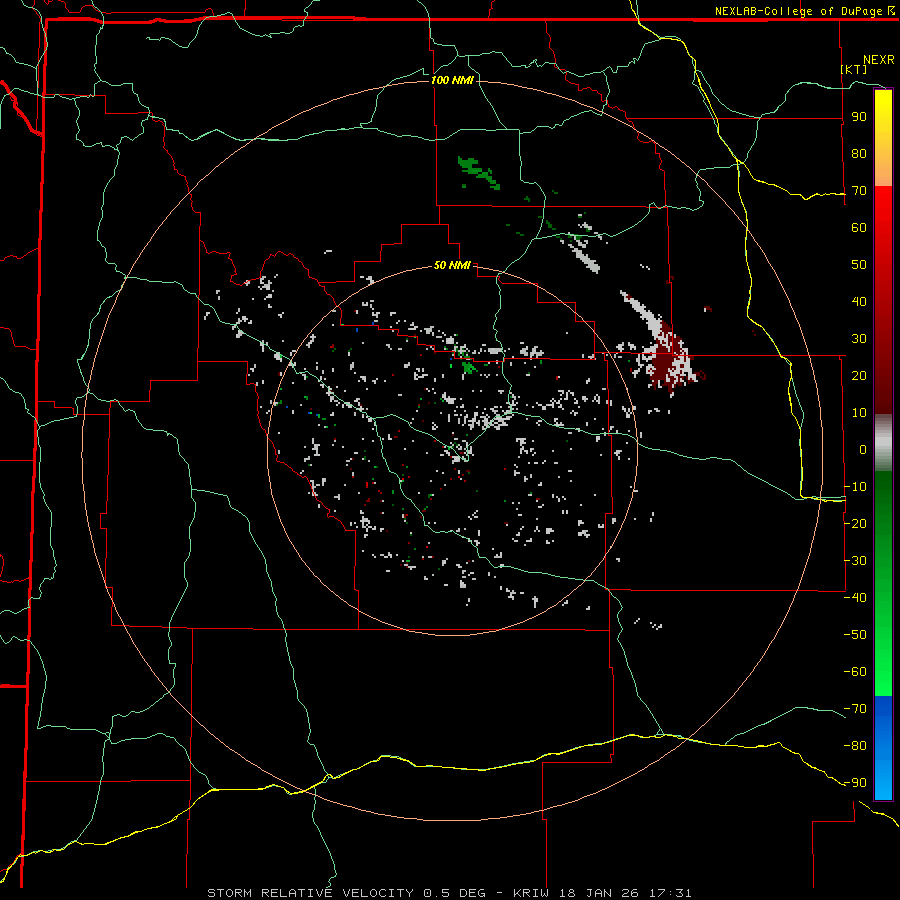Click the blue bottom segment of color bar
This screenshot has height=900, width=900.
pyautogui.click(x=883, y=747)
